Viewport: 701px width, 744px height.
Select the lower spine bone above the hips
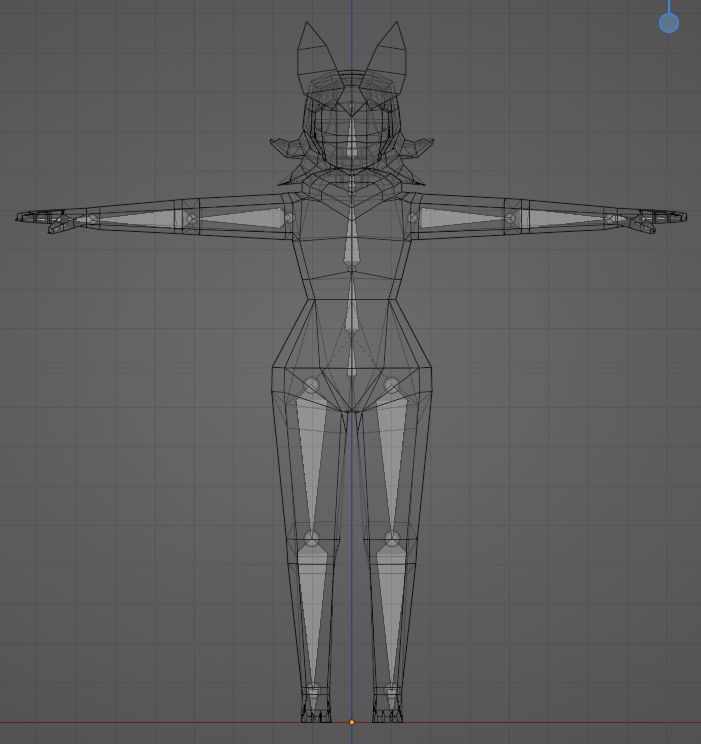[x=352, y=304]
